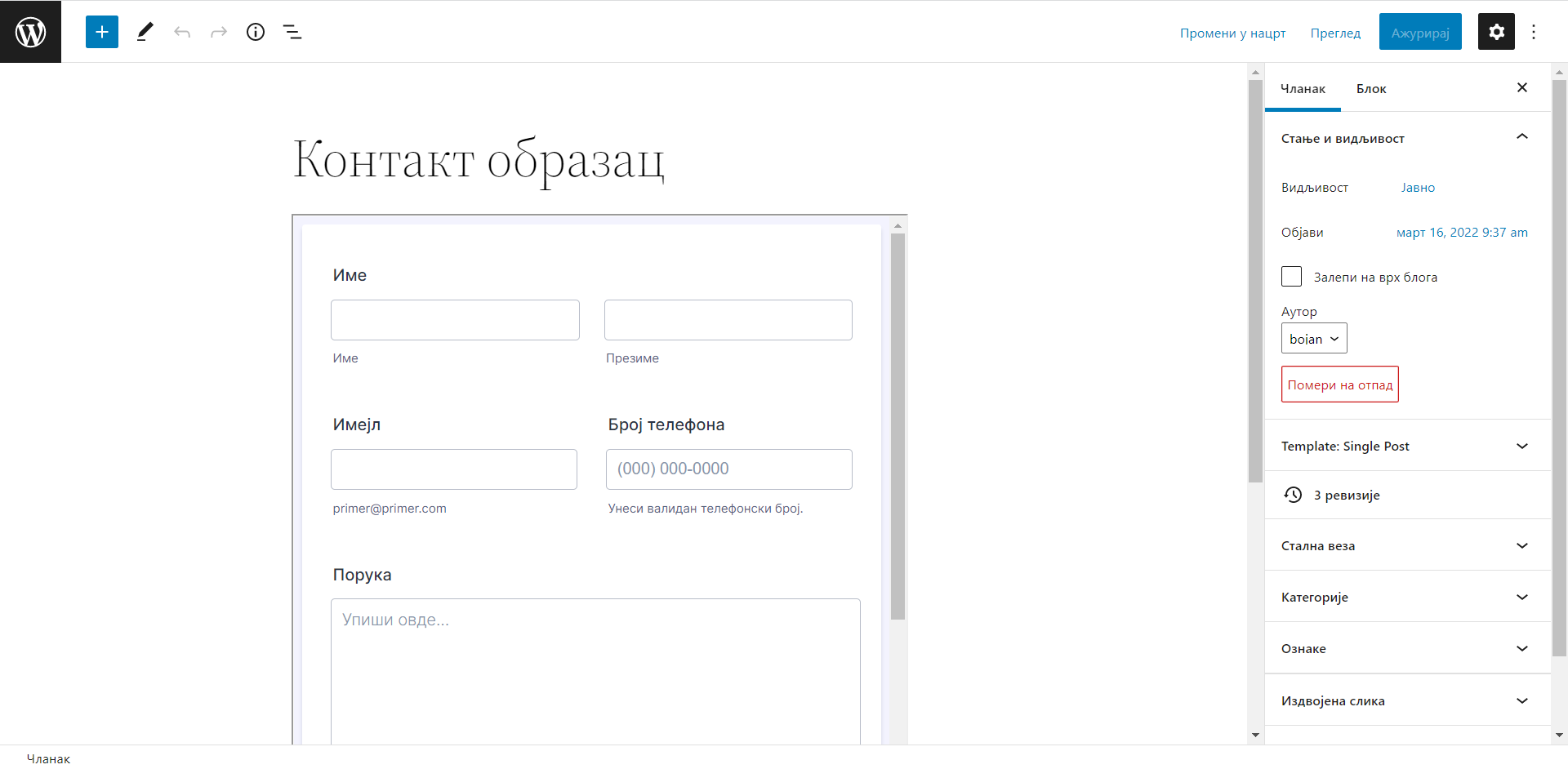
Task: Expand the 'Стална веза' section
Action: pyautogui.click(x=1408, y=545)
